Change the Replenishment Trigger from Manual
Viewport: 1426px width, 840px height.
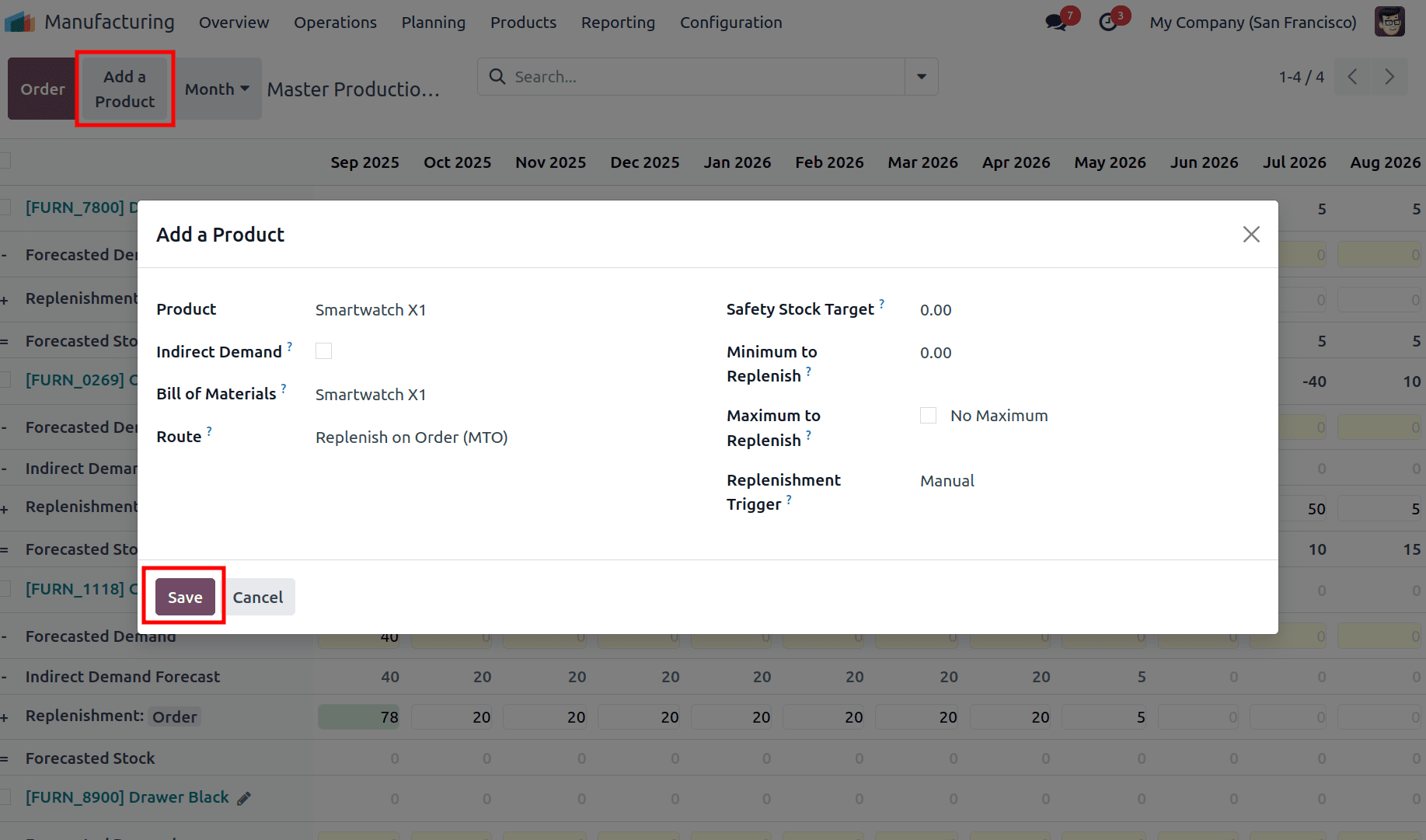(x=947, y=480)
